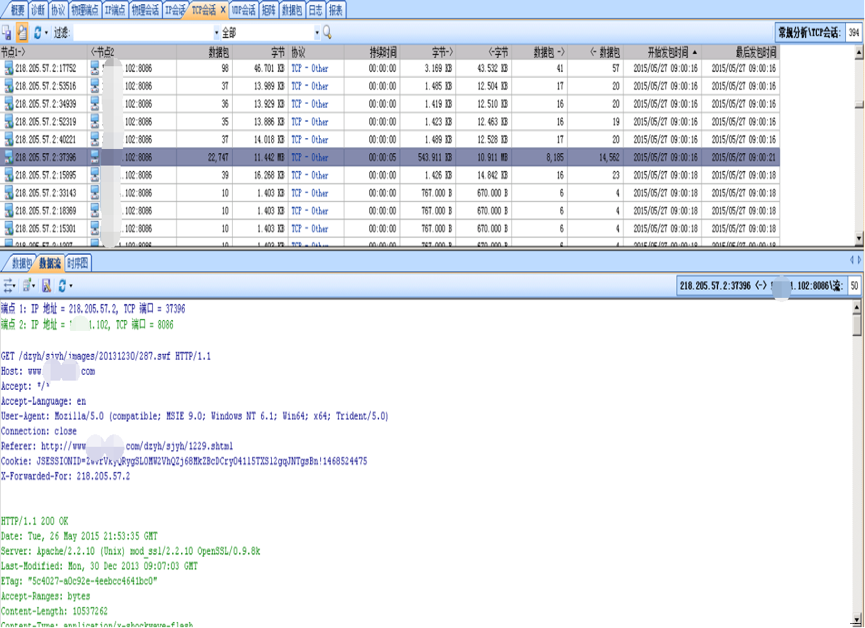865x628 pixels.
Task: Click the display format icon in lower toolbar
Action: pyautogui.click(x=27, y=286)
